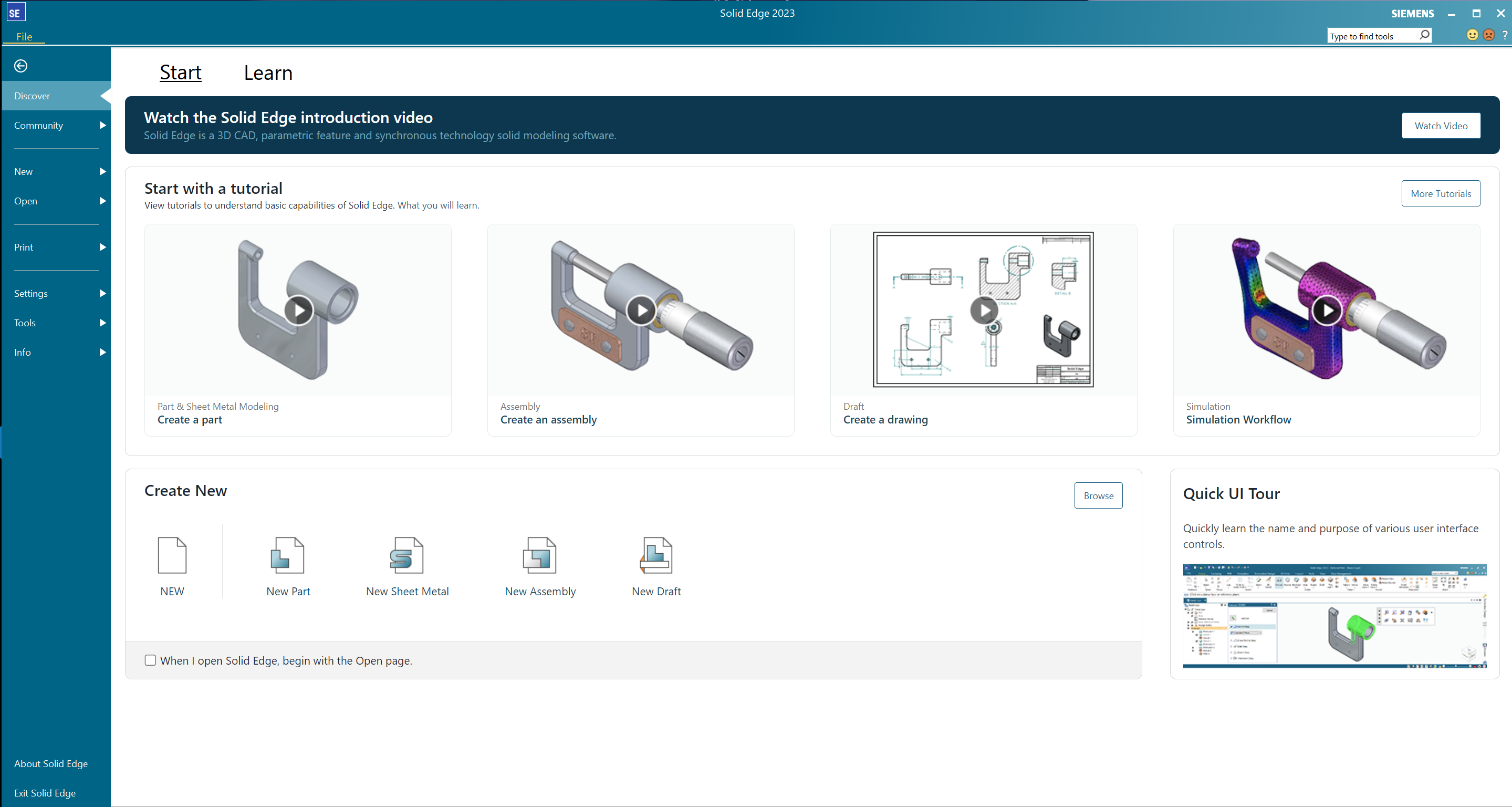1512x807 pixels.
Task: Click the back arrow circle icon
Action: tap(20, 66)
